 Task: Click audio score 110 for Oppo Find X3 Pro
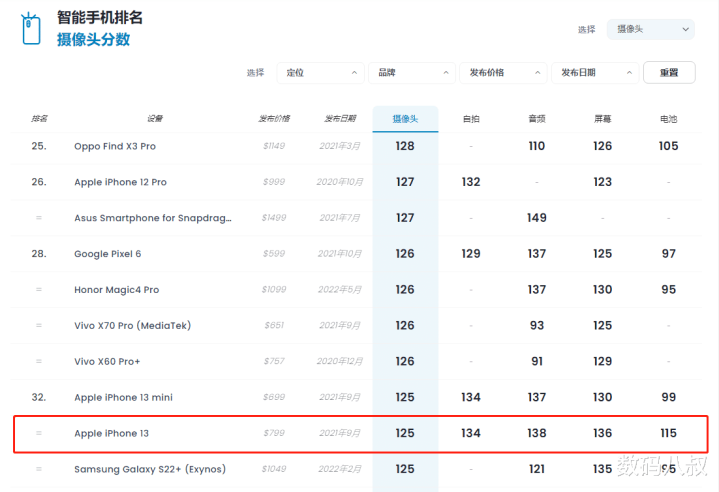click(x=537, y=146)
